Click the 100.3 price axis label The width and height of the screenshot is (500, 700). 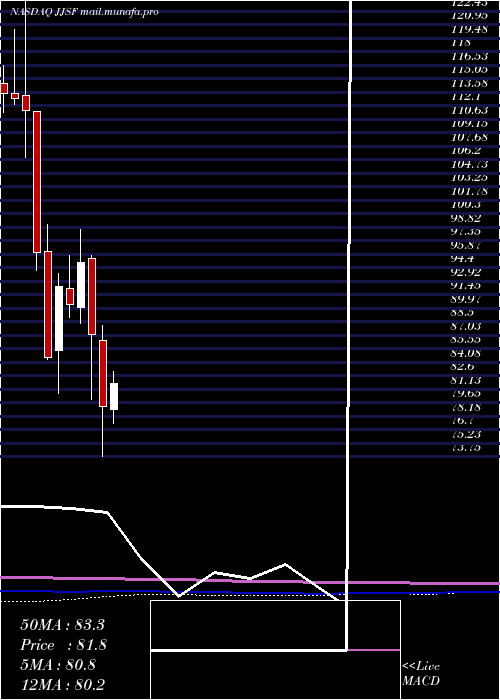point(466,204)
